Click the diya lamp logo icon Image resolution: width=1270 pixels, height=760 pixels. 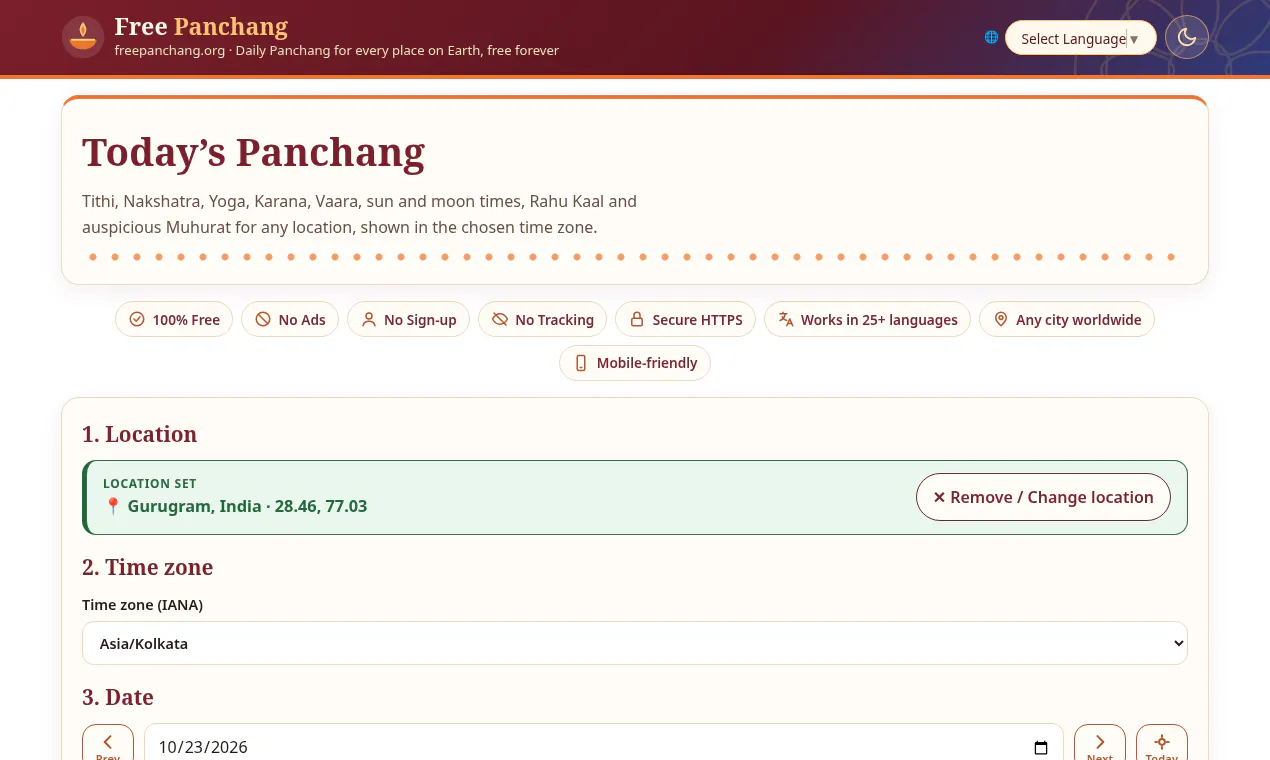tap(83, 38)
